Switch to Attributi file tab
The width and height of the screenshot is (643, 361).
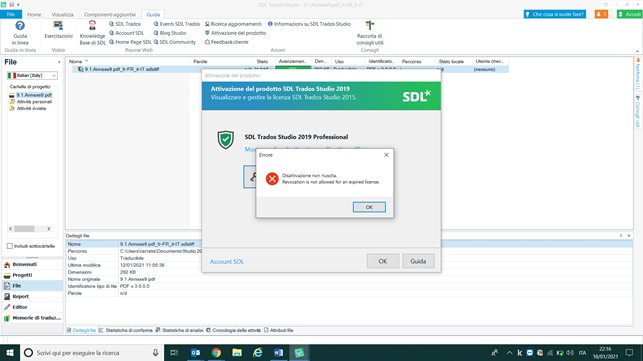278,330
